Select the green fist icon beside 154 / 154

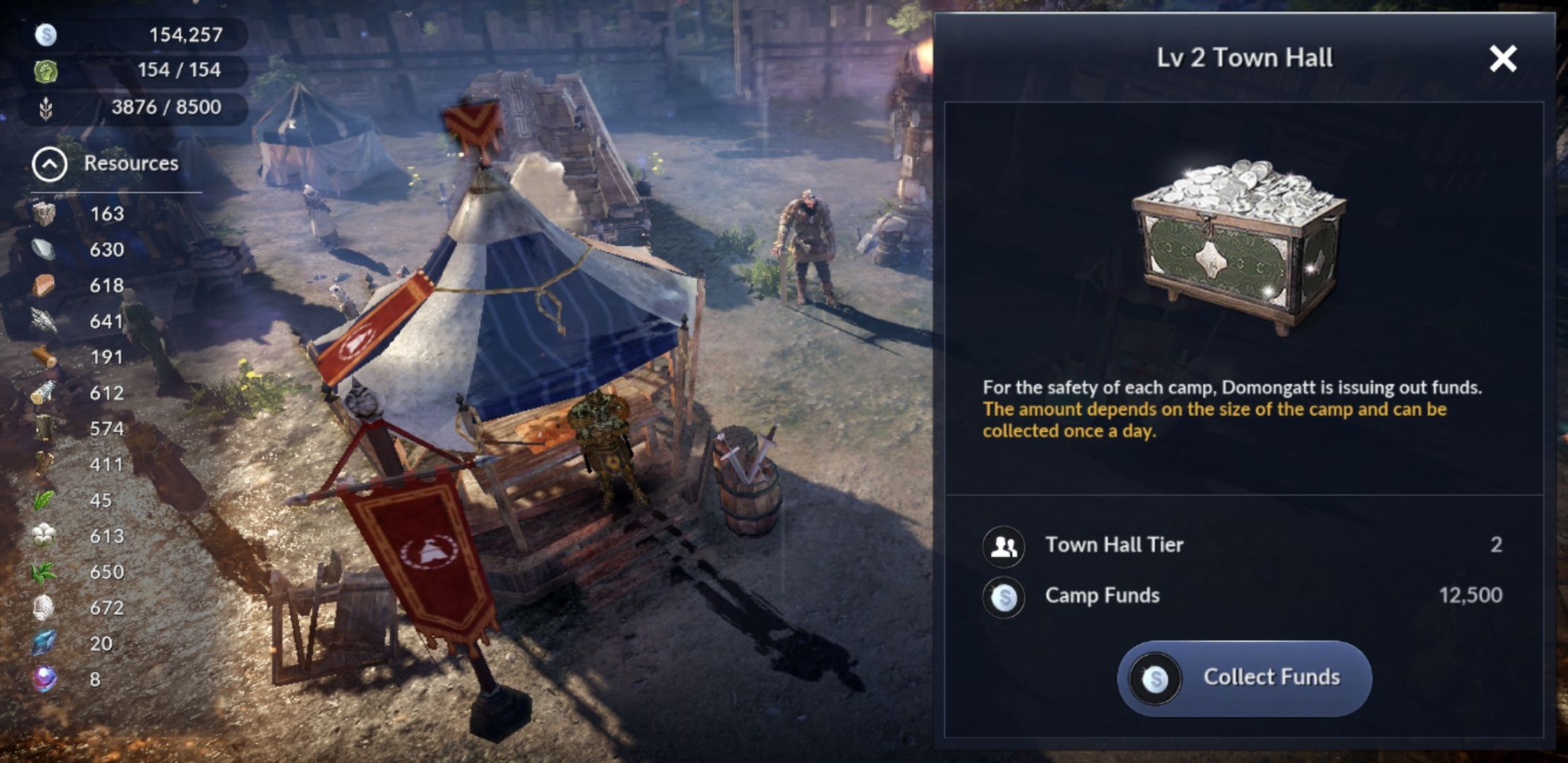tap(46, 71)
